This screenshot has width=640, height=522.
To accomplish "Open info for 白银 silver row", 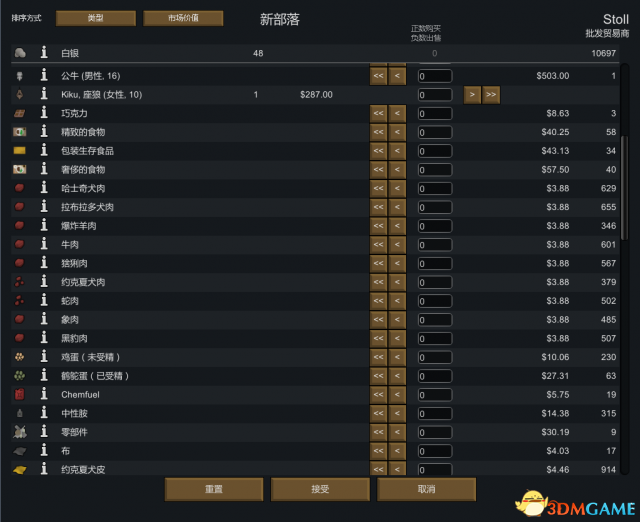I will [x=44, y=53].
